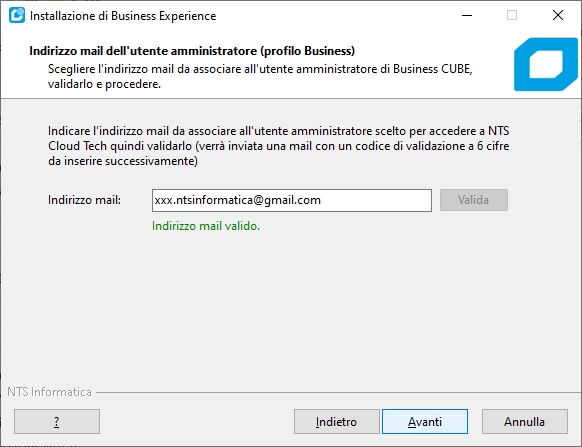Click the header divider line under the banner

point(291,98)
